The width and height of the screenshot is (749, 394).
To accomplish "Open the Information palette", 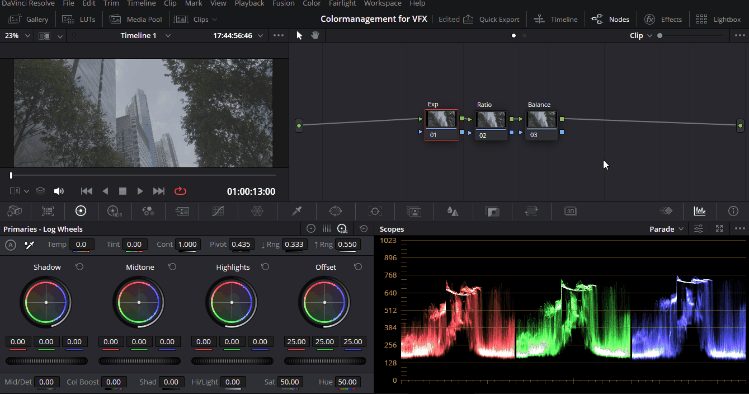I will tap(733, 211).
